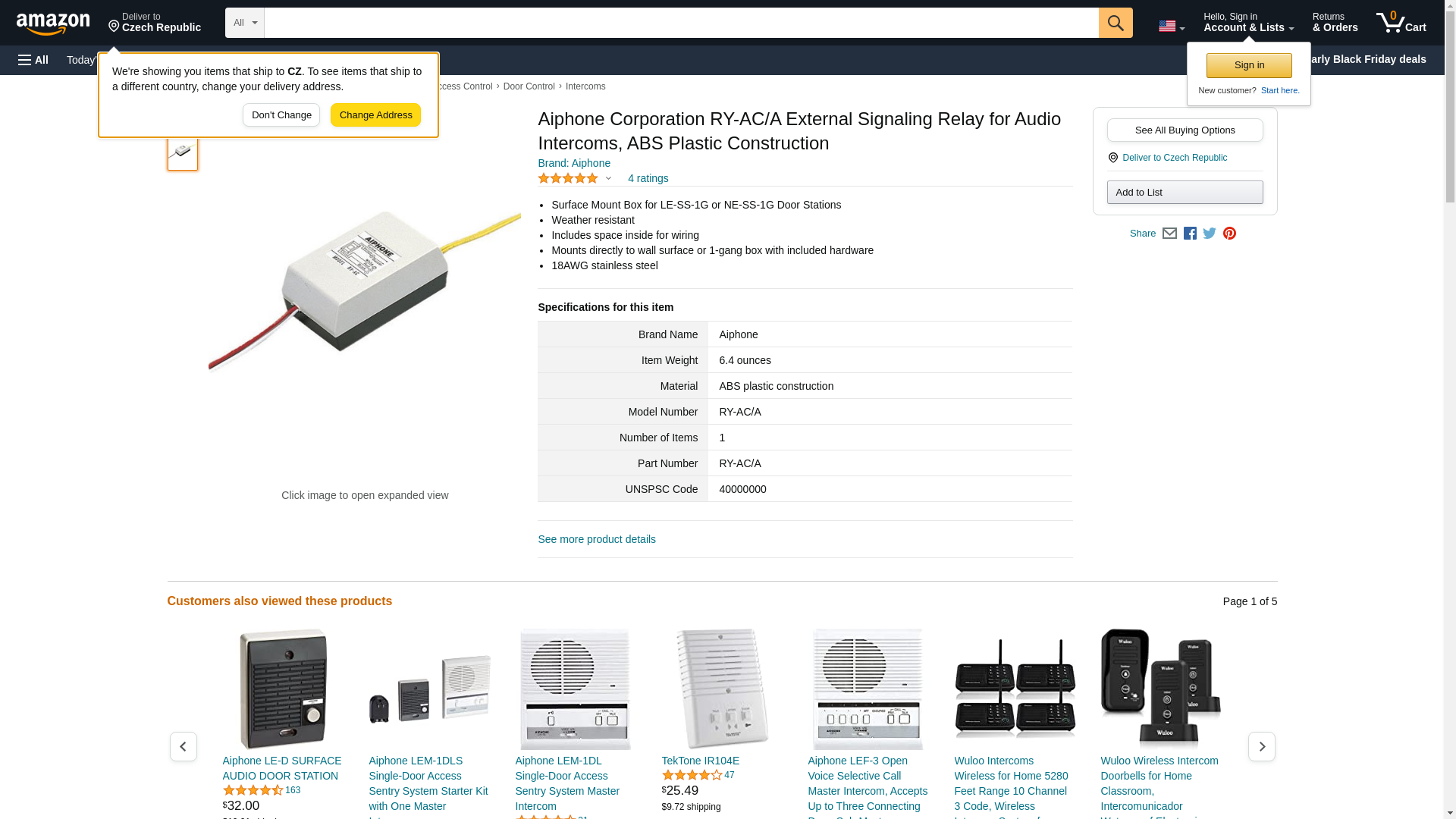Open the shopping cart icon
1456x819 pixels.
[x=1401, y=23]
